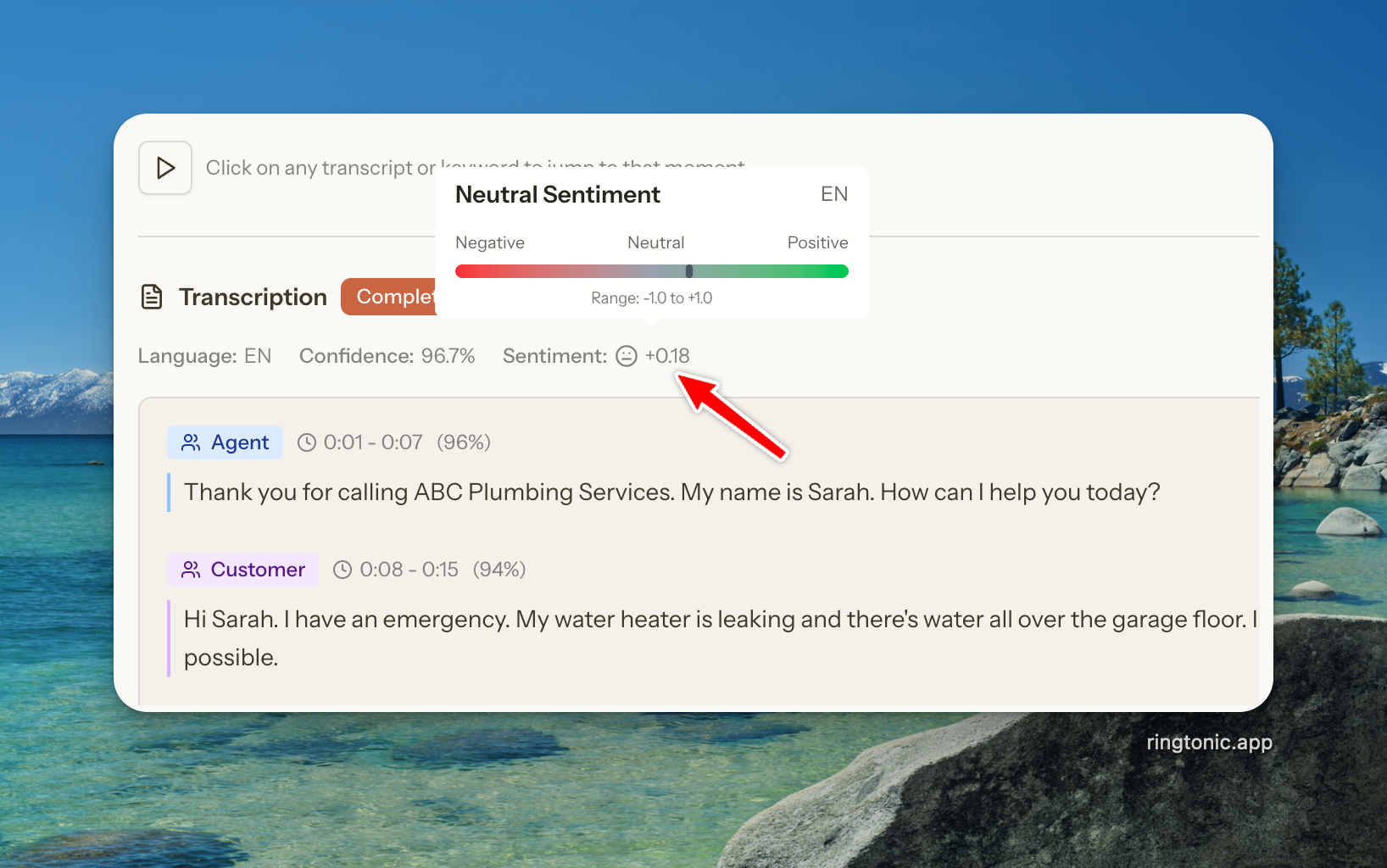
Task: Click the ringtonic.app watermark link
Action: pyautogui.click(x=1209, y=743)
